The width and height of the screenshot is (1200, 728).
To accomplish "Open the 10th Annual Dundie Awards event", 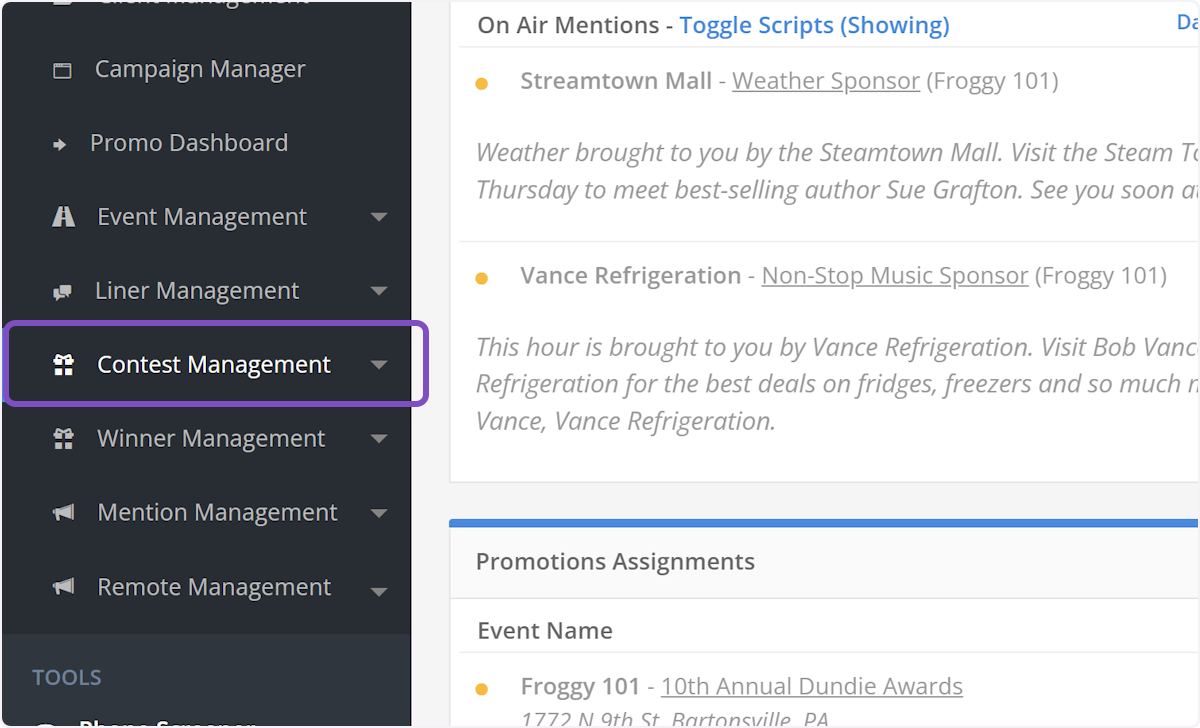I will point(812,687).
